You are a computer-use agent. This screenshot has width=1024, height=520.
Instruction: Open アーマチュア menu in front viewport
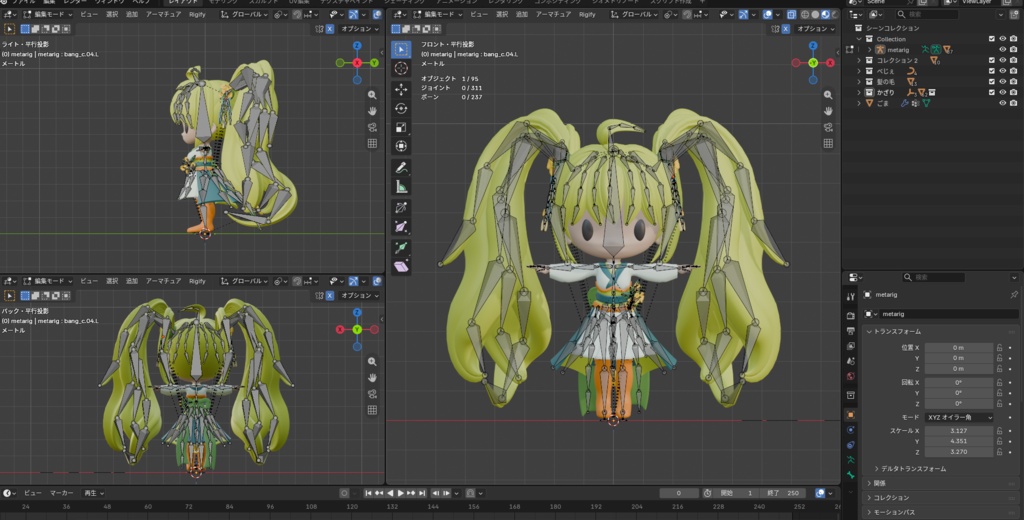point(554,14)
